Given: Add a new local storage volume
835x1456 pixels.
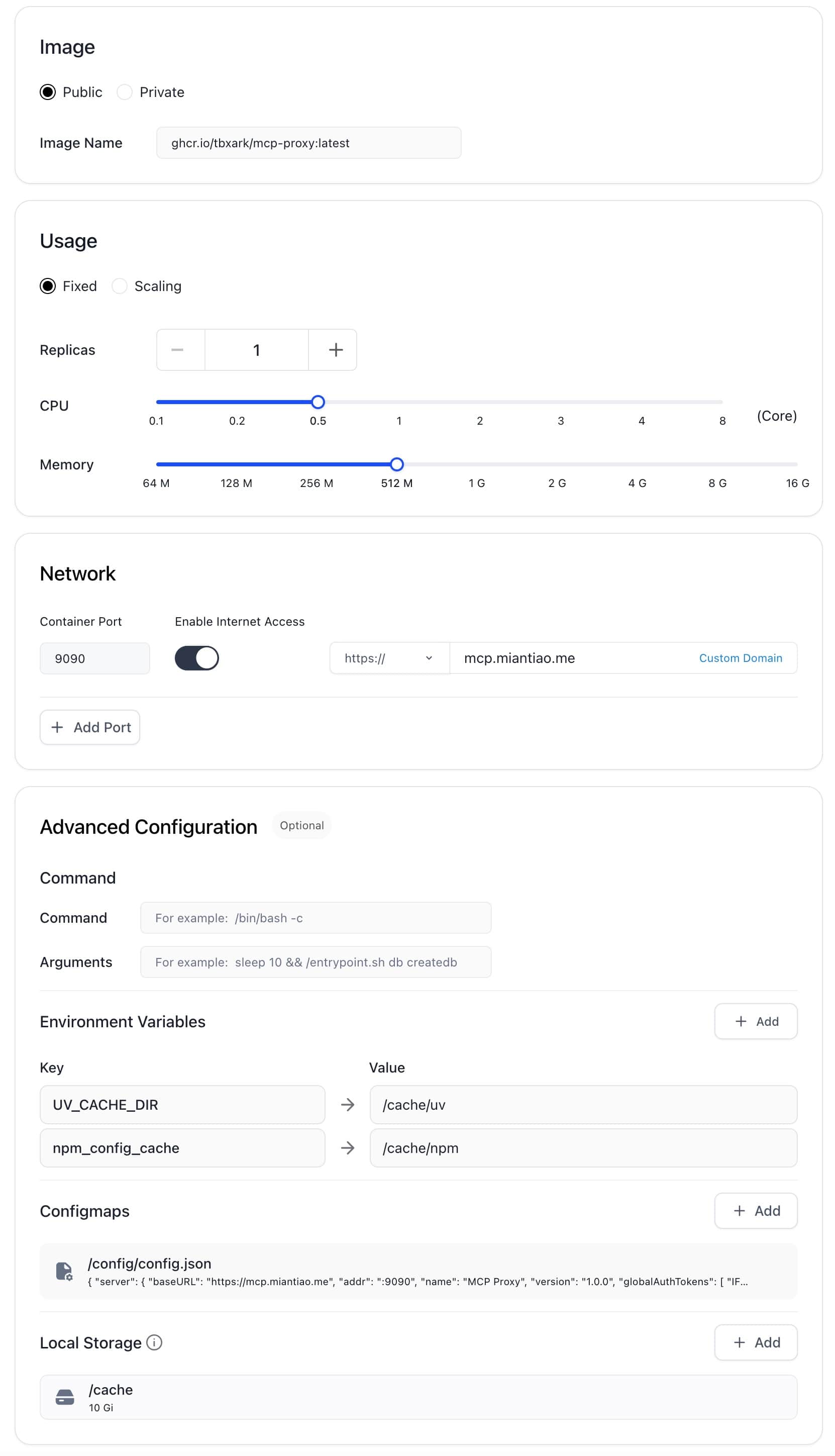Looking at the screenshot, I should coord(755,1342).
